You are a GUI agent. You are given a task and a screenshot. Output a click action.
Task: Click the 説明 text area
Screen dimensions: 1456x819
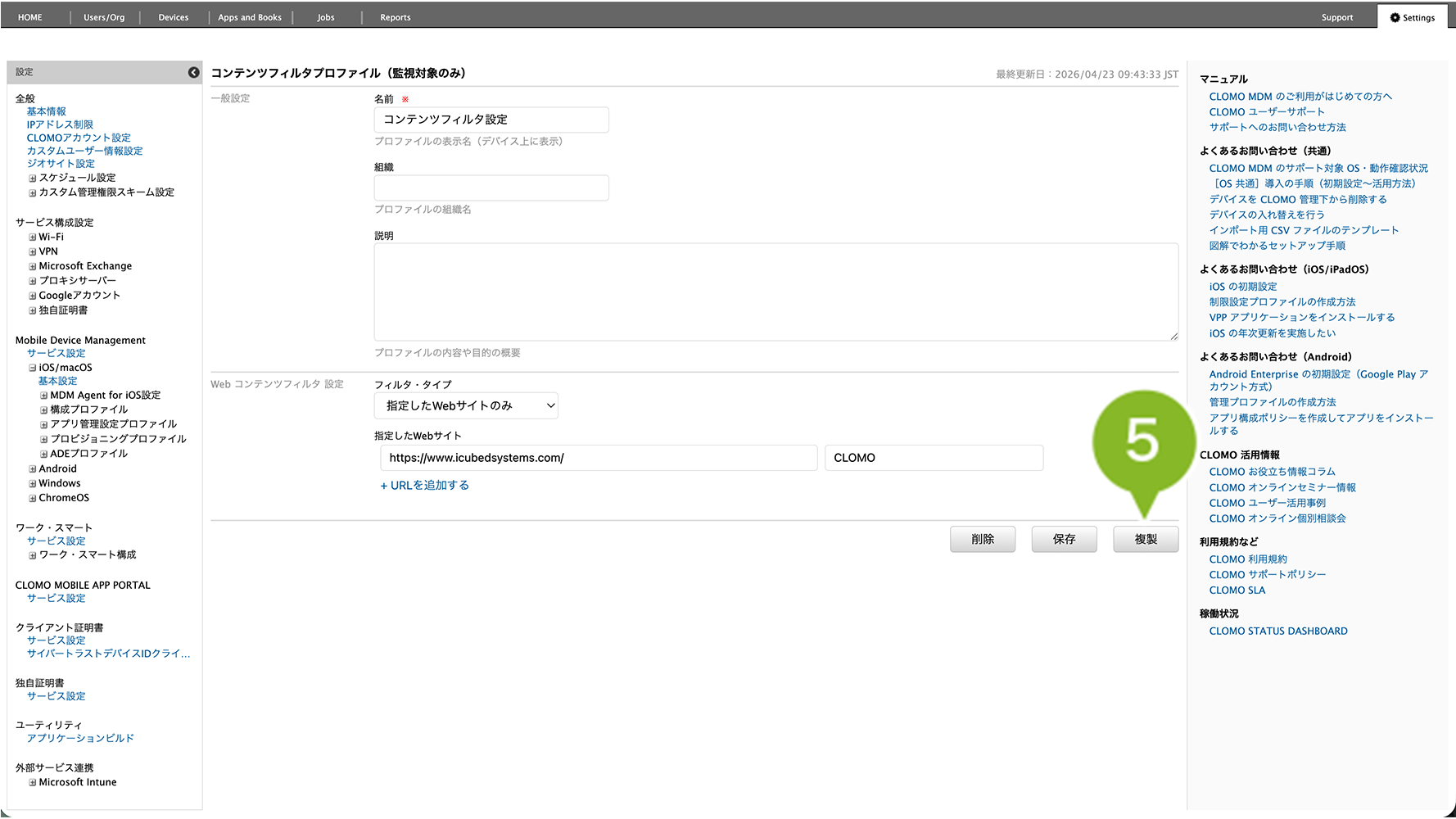click(775, 292)
